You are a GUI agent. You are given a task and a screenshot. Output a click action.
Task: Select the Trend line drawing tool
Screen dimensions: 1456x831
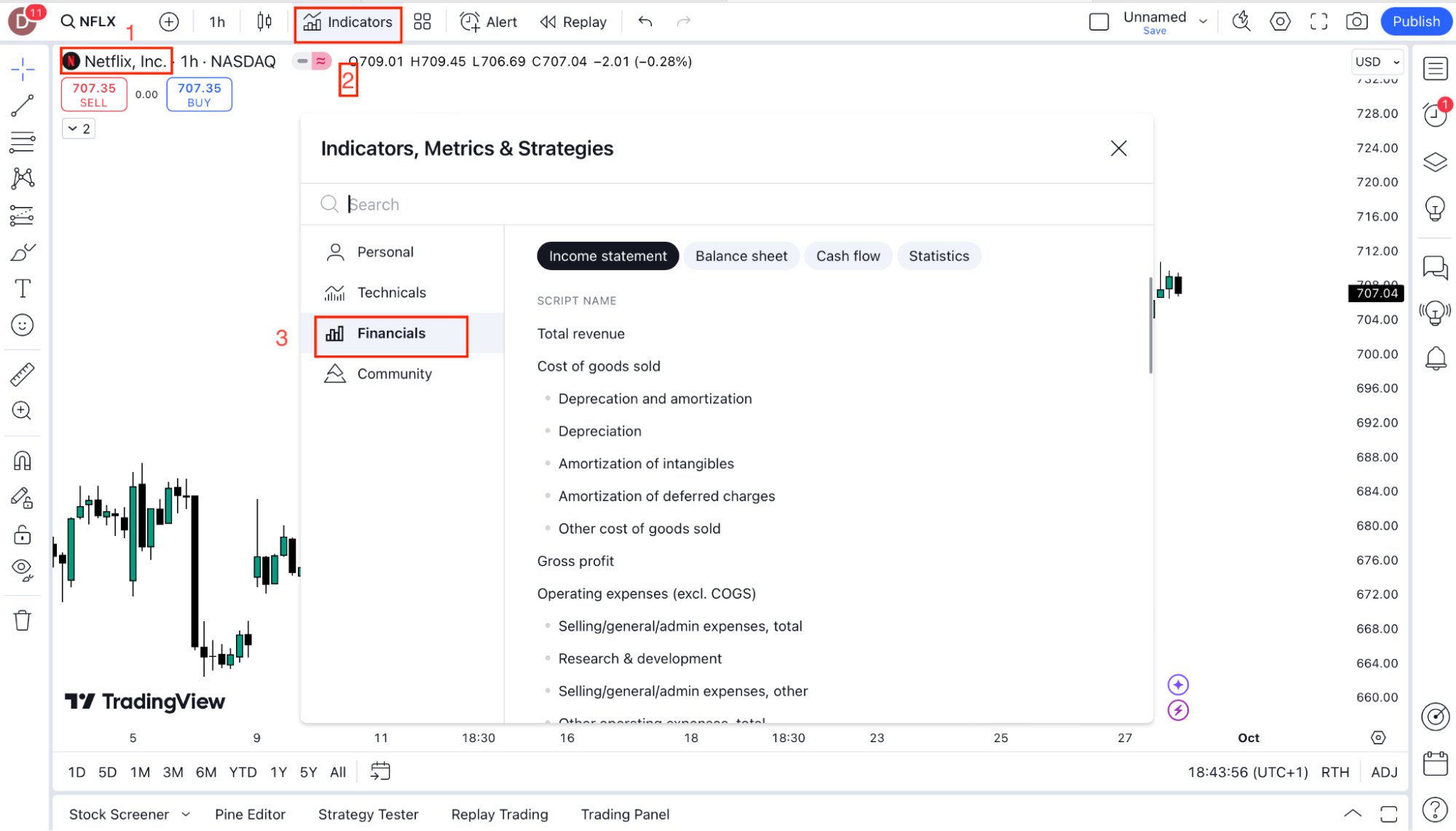[x=23, y=106]
